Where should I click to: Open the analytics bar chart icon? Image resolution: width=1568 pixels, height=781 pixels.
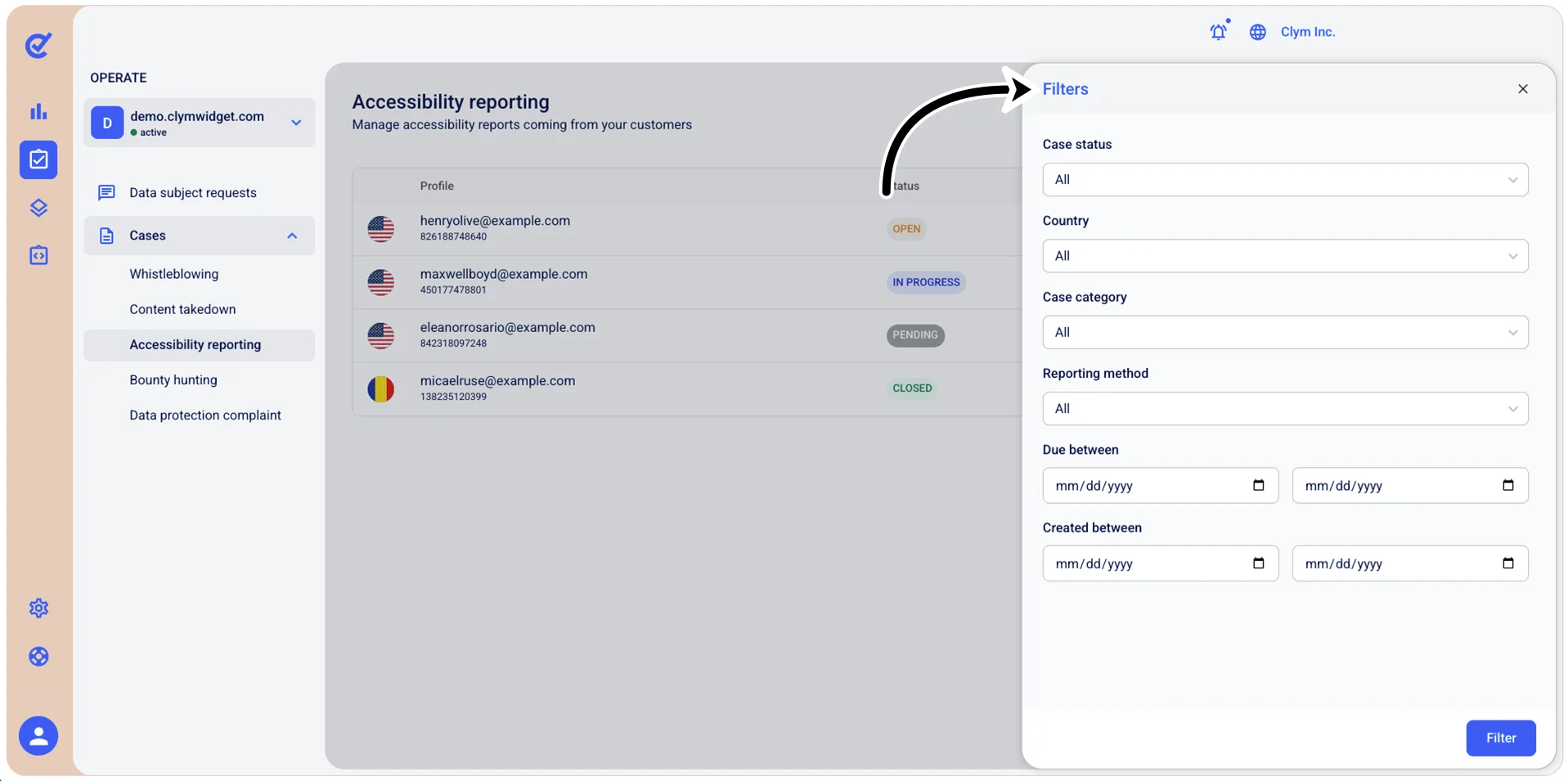point(38,111)
